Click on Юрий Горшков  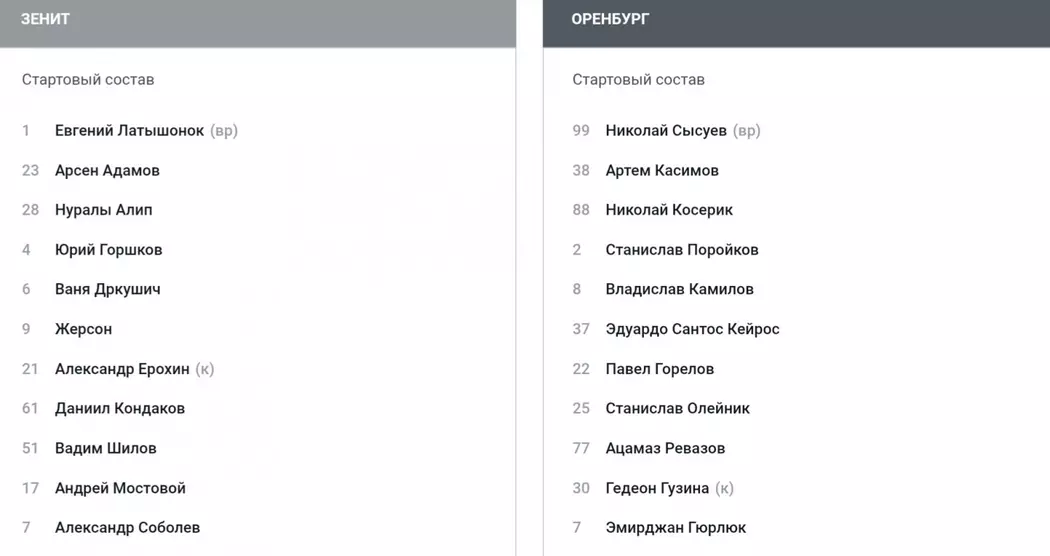tap(108, 250)
